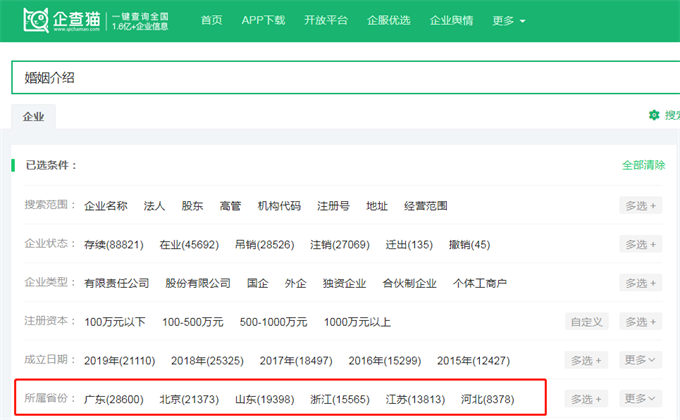Screen dimensions: 680x420
Task: Click the search field containing 婚姻介绍
Action: point(340,78)
